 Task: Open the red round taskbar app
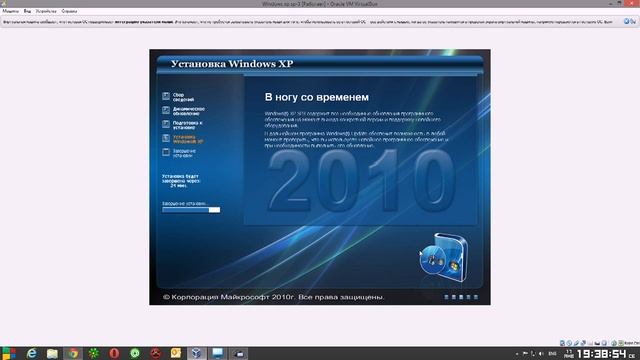(156, 353)
